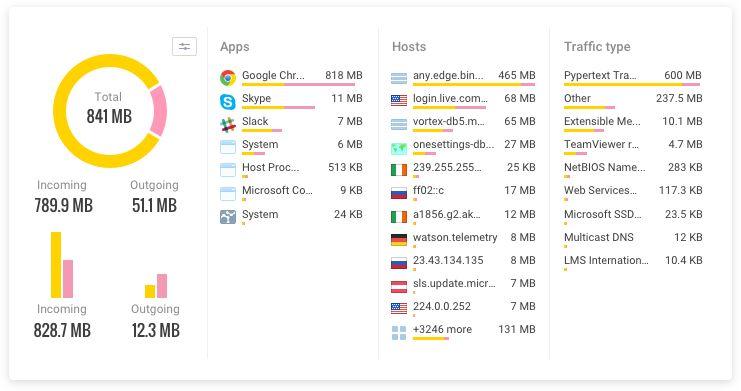
Task: Select the TeamViewer traffic type entry
Action: (x=633, y=147)
